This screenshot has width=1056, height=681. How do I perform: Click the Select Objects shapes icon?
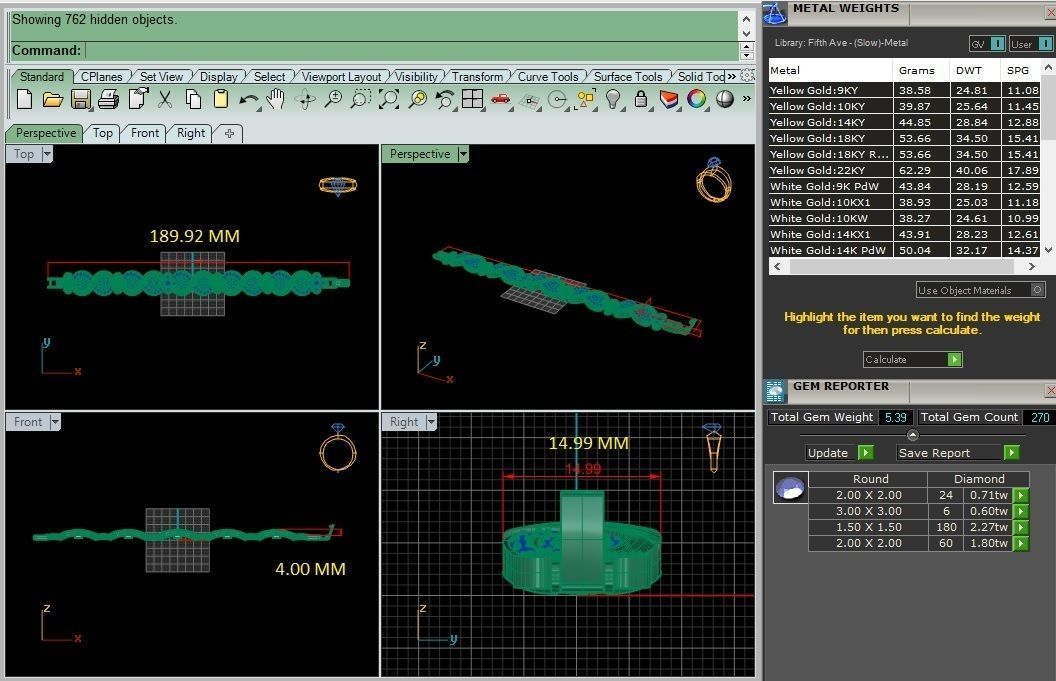(x=585, y=100)
